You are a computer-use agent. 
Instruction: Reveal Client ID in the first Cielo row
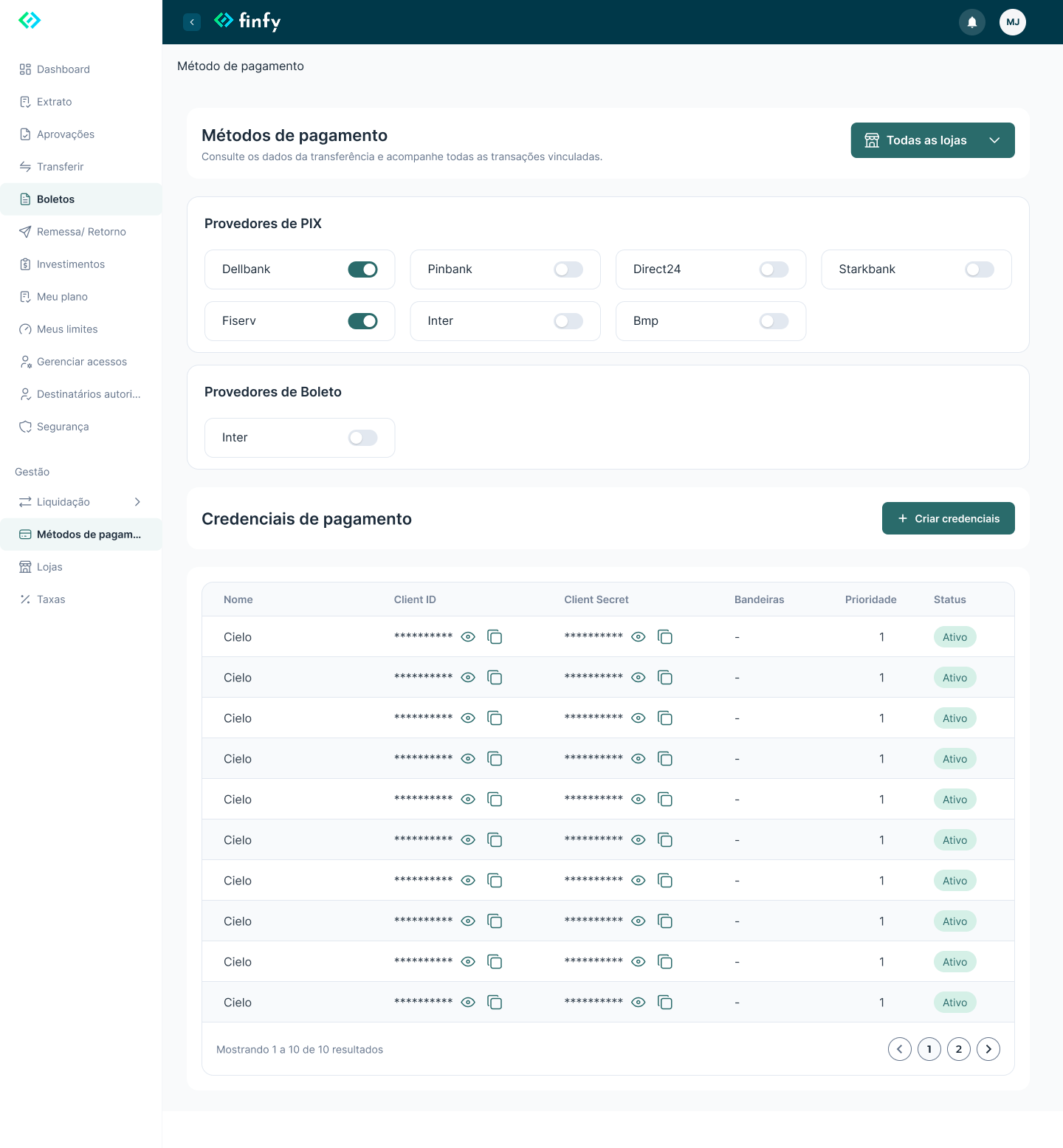click(468, 637)
